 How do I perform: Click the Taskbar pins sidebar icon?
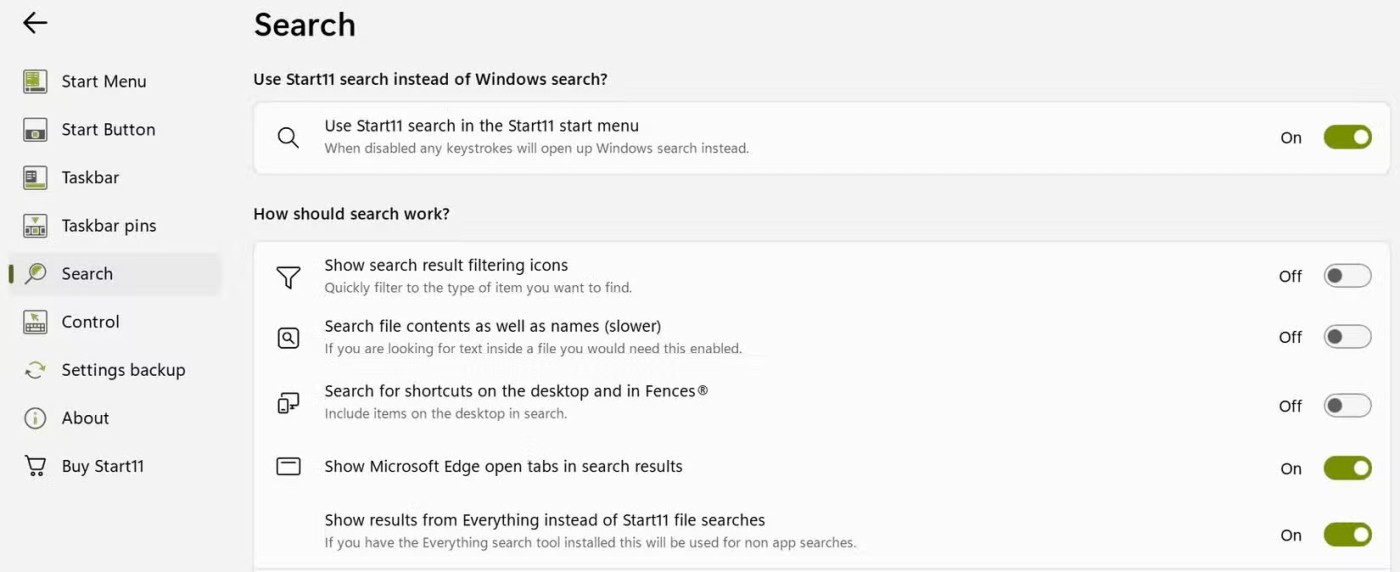click(35, 226)
